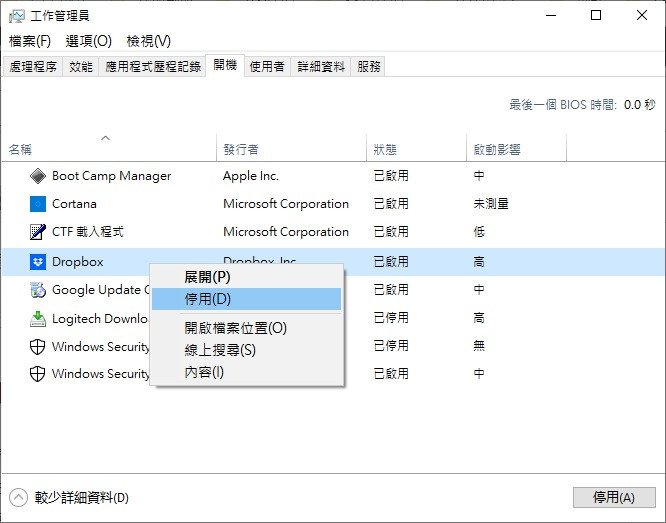Select the 開機 tab
This screenshot has height=523, width=666.
tap(225, 65)
